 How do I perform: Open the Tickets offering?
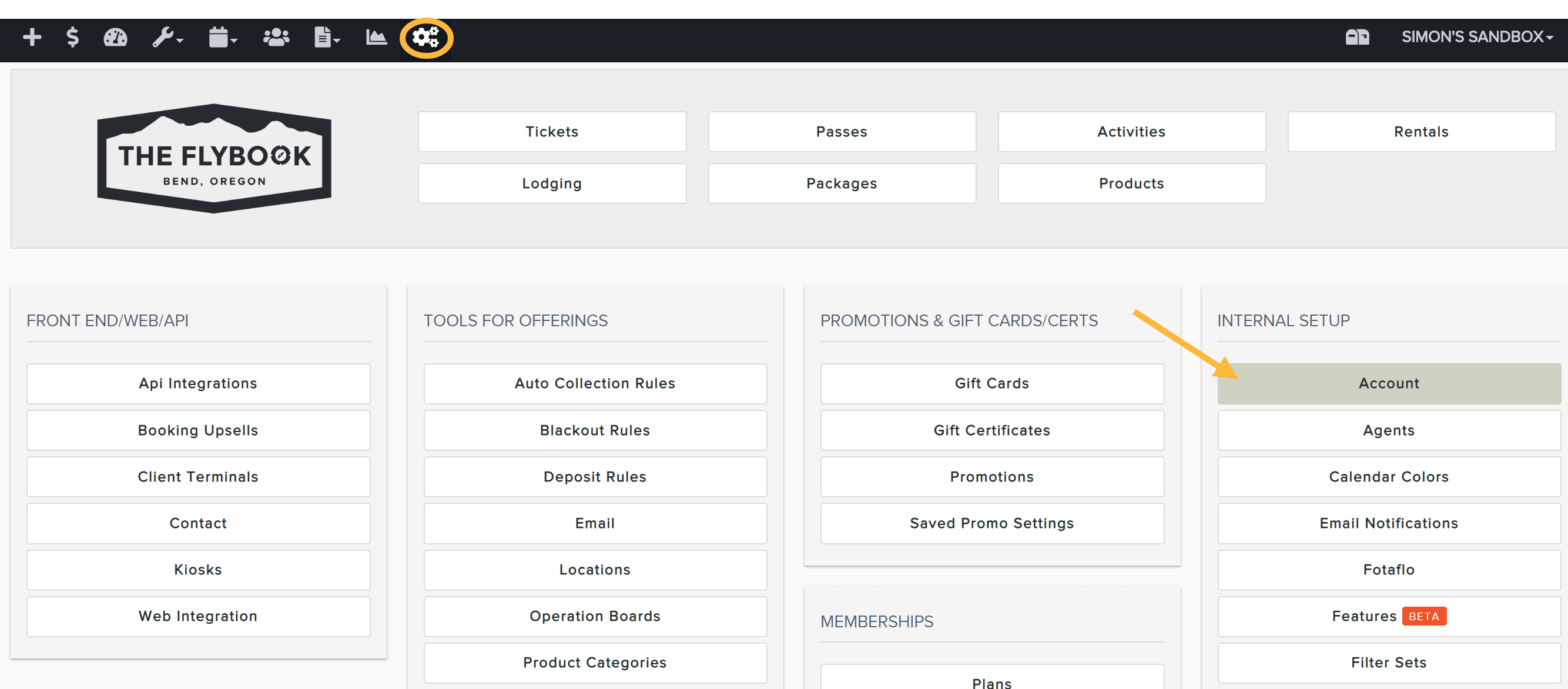point(551,132)
